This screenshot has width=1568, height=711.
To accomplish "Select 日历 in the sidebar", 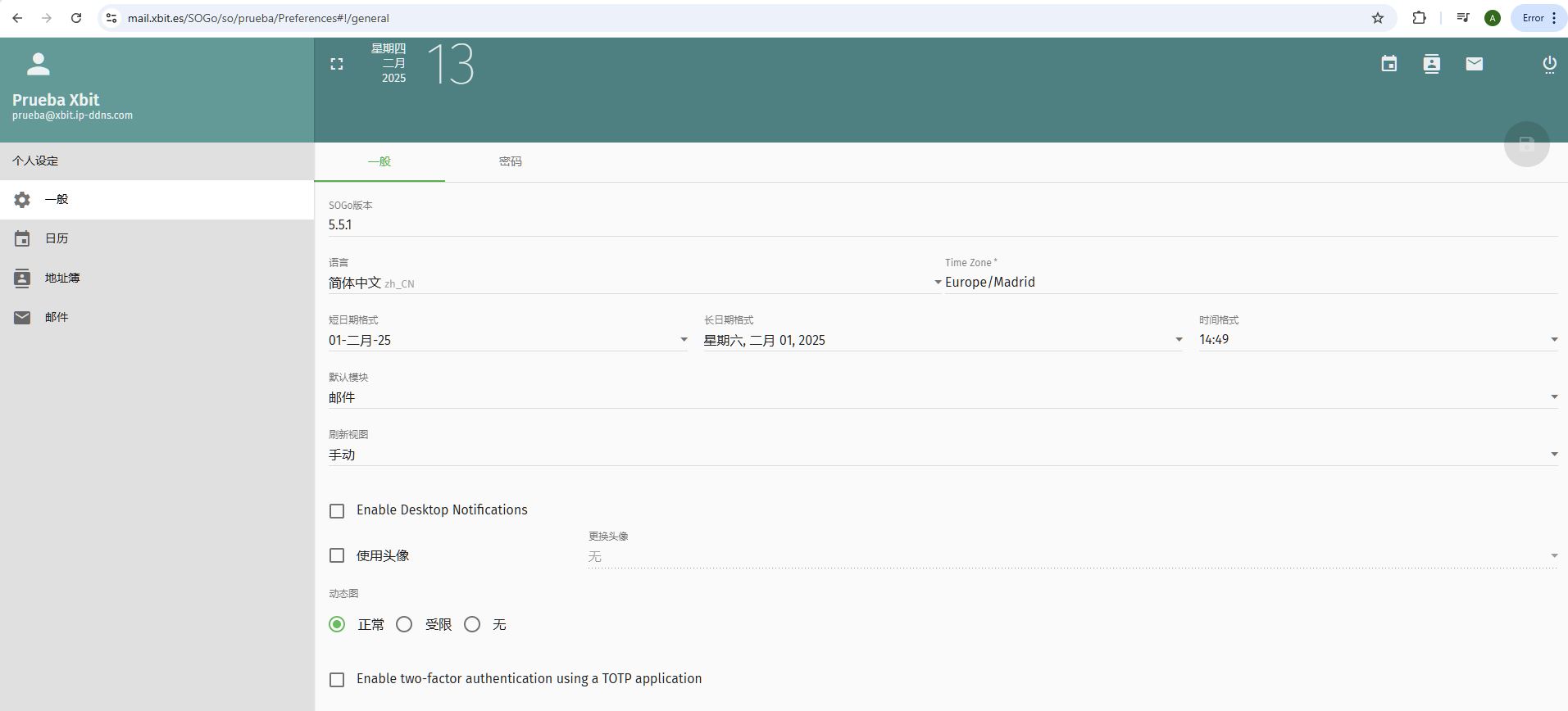I will tap(157, 238).
